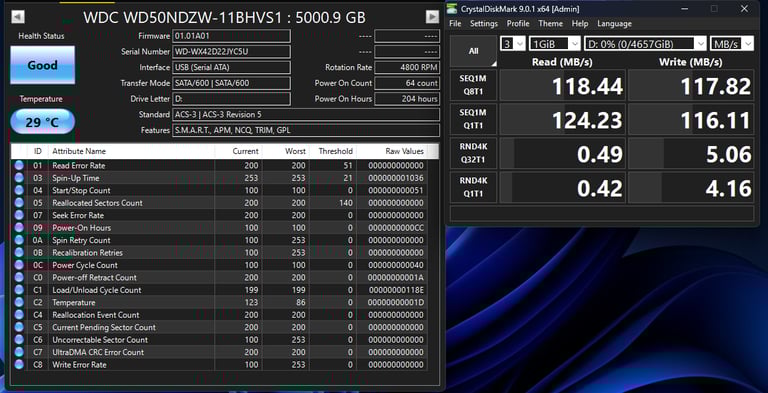Screen dimensions: 768x393
Task: Click status orb for UltraDMA CRC Error Count
Action: (19, 352)
